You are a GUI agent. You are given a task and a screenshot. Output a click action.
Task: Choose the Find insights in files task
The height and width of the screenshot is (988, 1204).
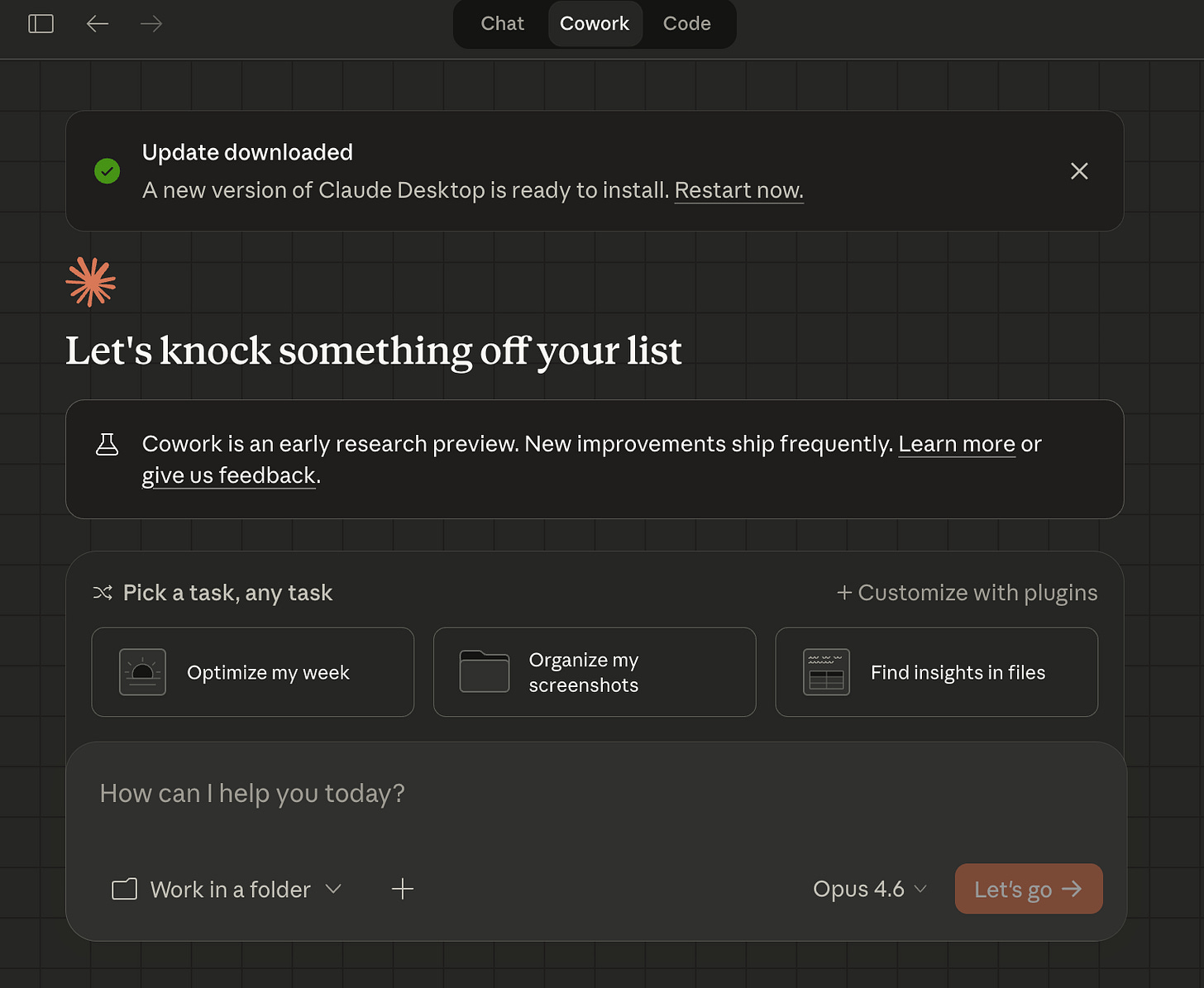pyautogui.click(x=936, y=672)
